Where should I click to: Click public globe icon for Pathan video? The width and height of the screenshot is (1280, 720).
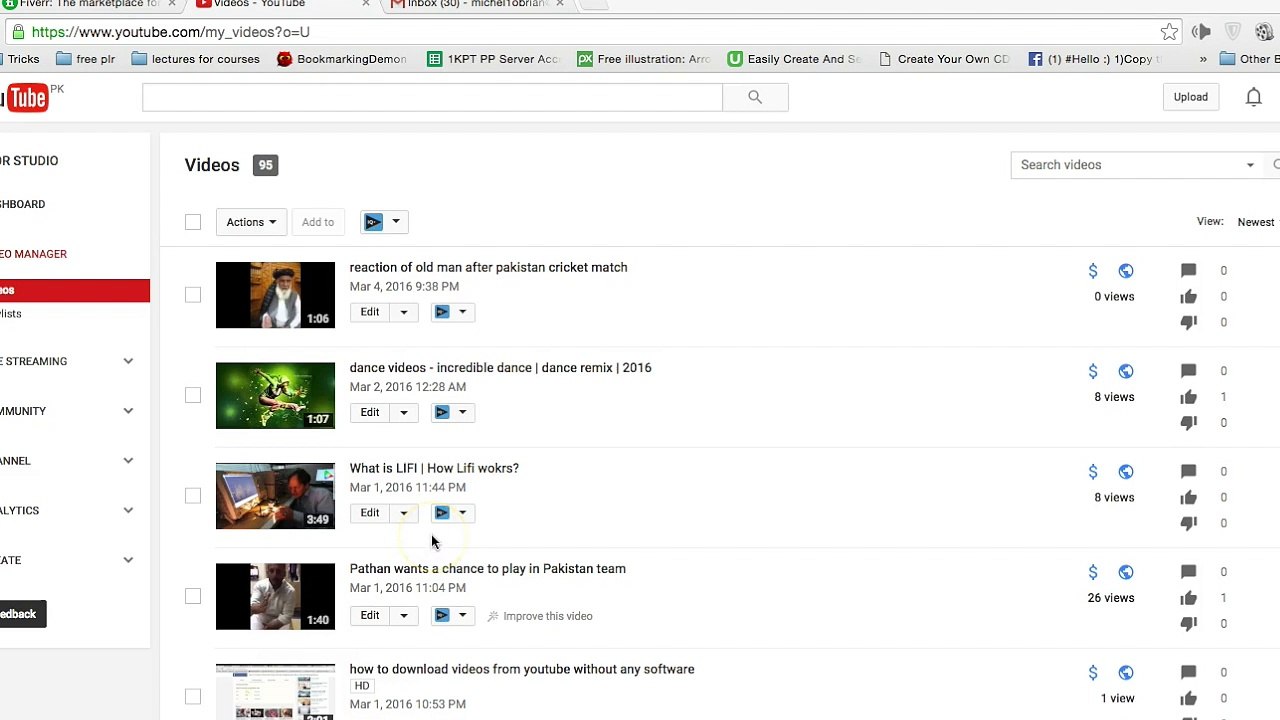(x=1126, y=572)
